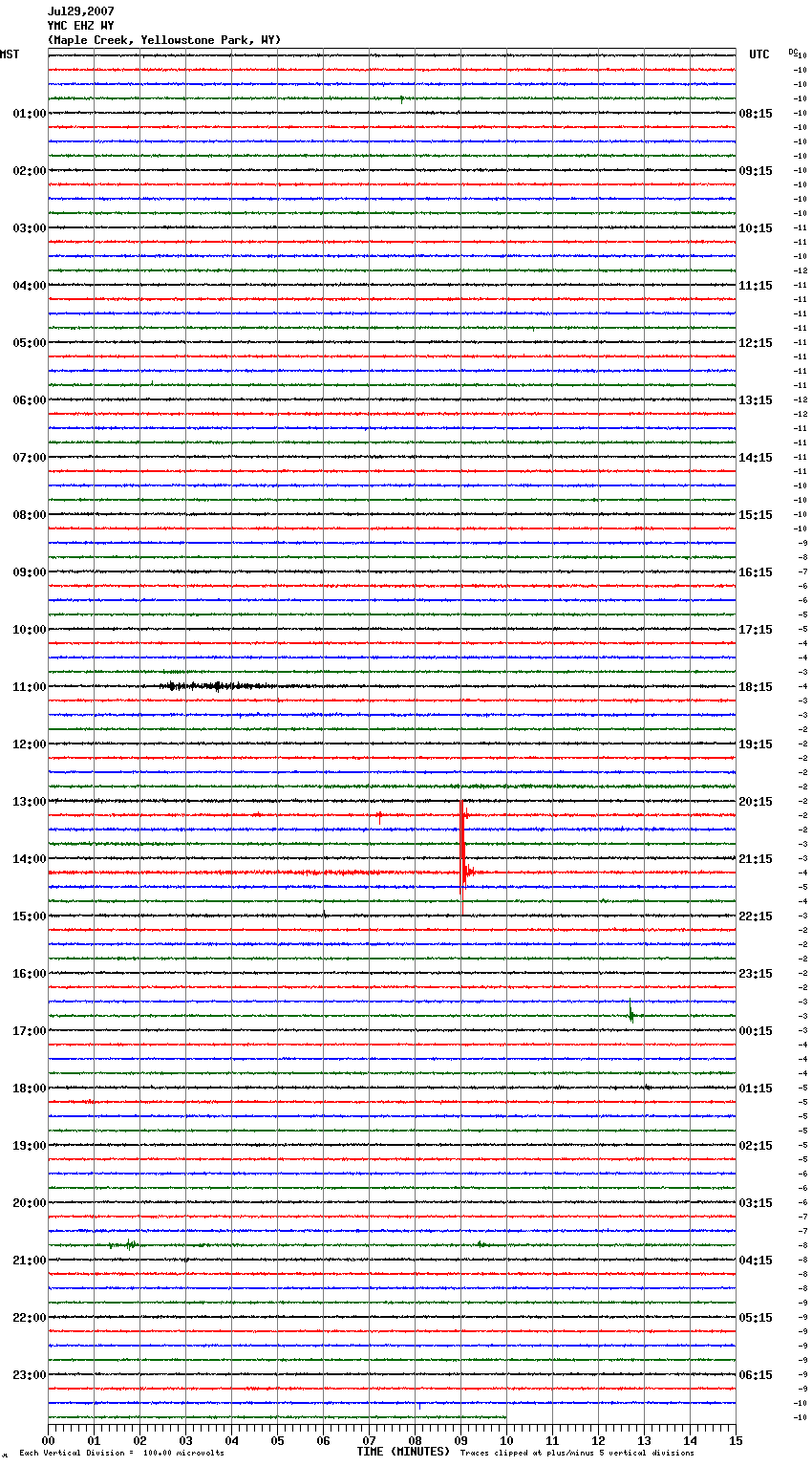Image resolution: width=812 pixels, height=1466 pixels.
Task: Pick the 13:15 UTC time label
Action: click(756, 400)
